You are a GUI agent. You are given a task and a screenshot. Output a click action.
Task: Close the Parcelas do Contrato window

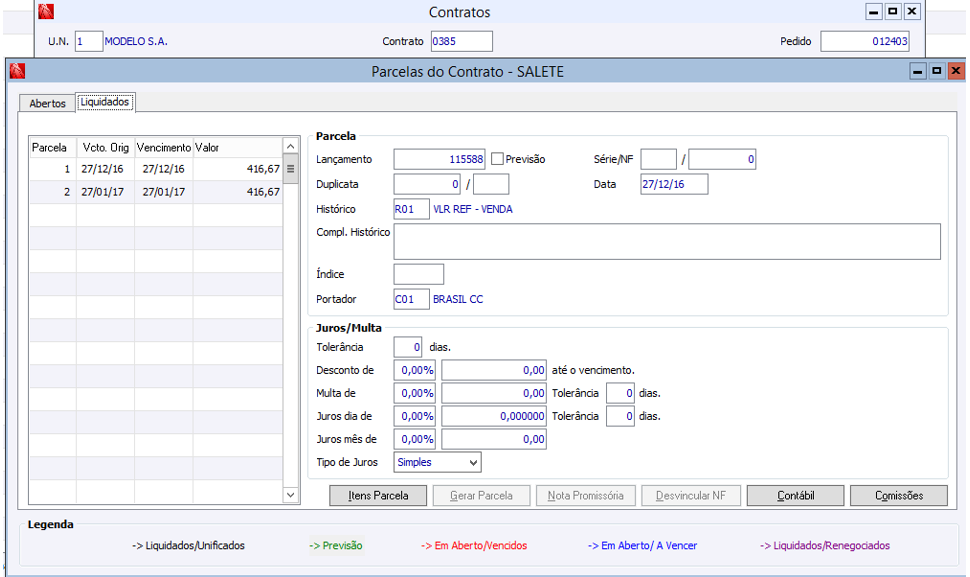(x=956, y=71)
